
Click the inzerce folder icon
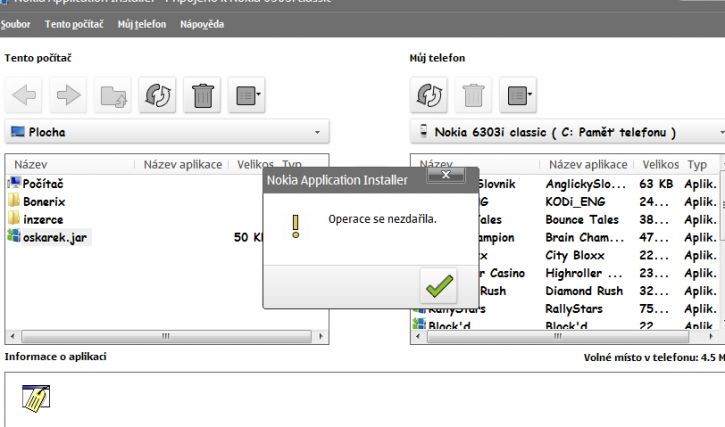pos(14,218)
